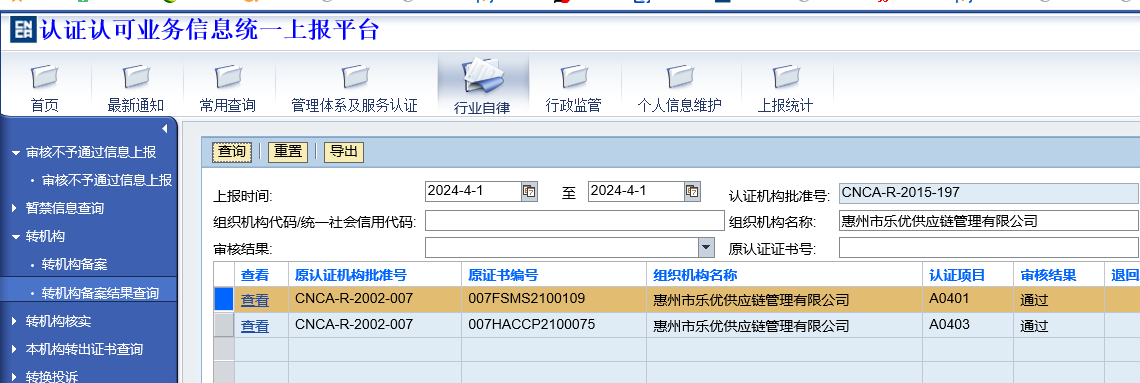Screen dimensions: 1140x383
Task: Select 审核不予通过信息上报 sub-item in sidebar
Action: [107, 180]
